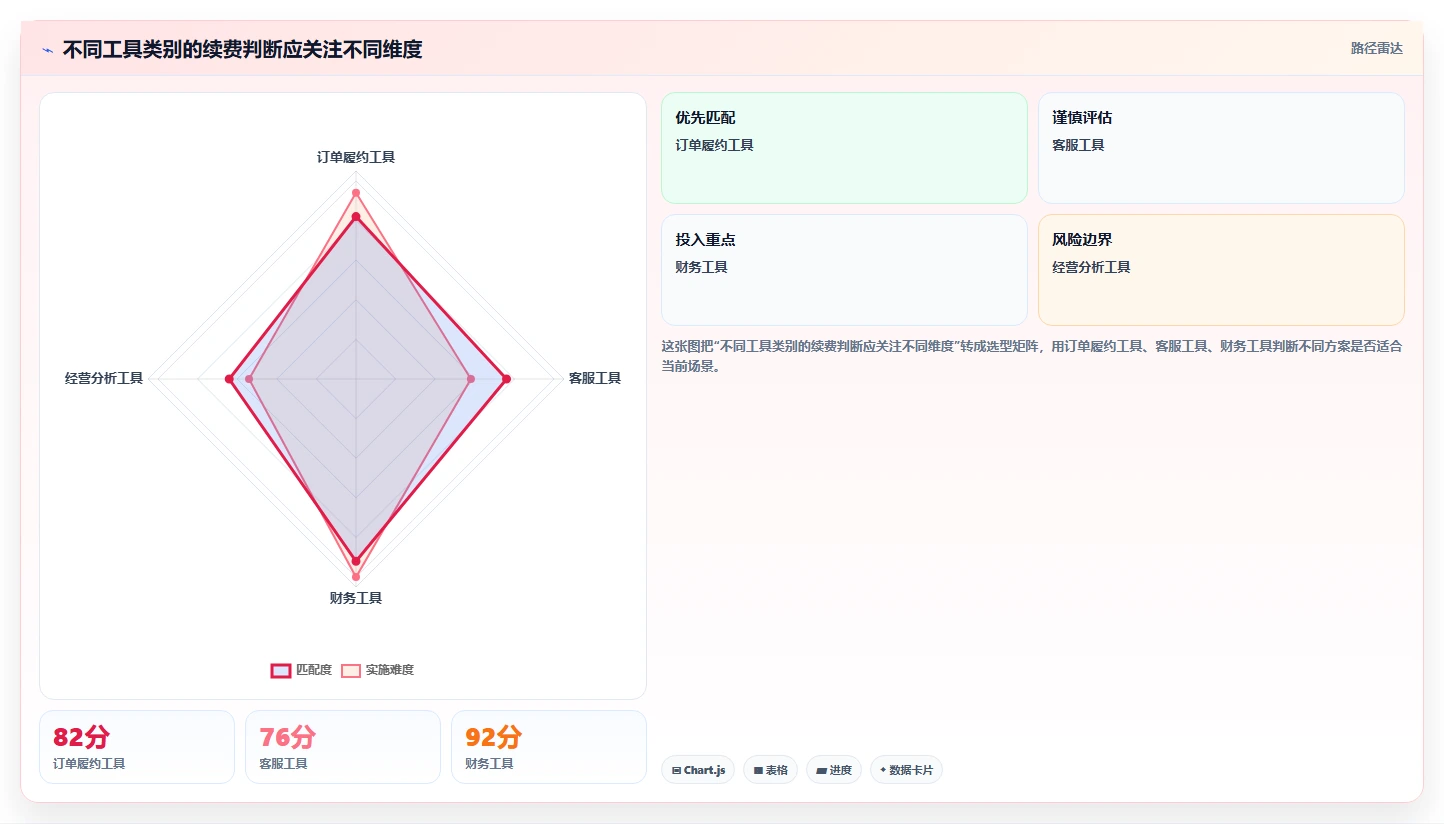1444x824 pixels.
Task: Toggle the 匹配度 legend item
Action: point(301,670)
